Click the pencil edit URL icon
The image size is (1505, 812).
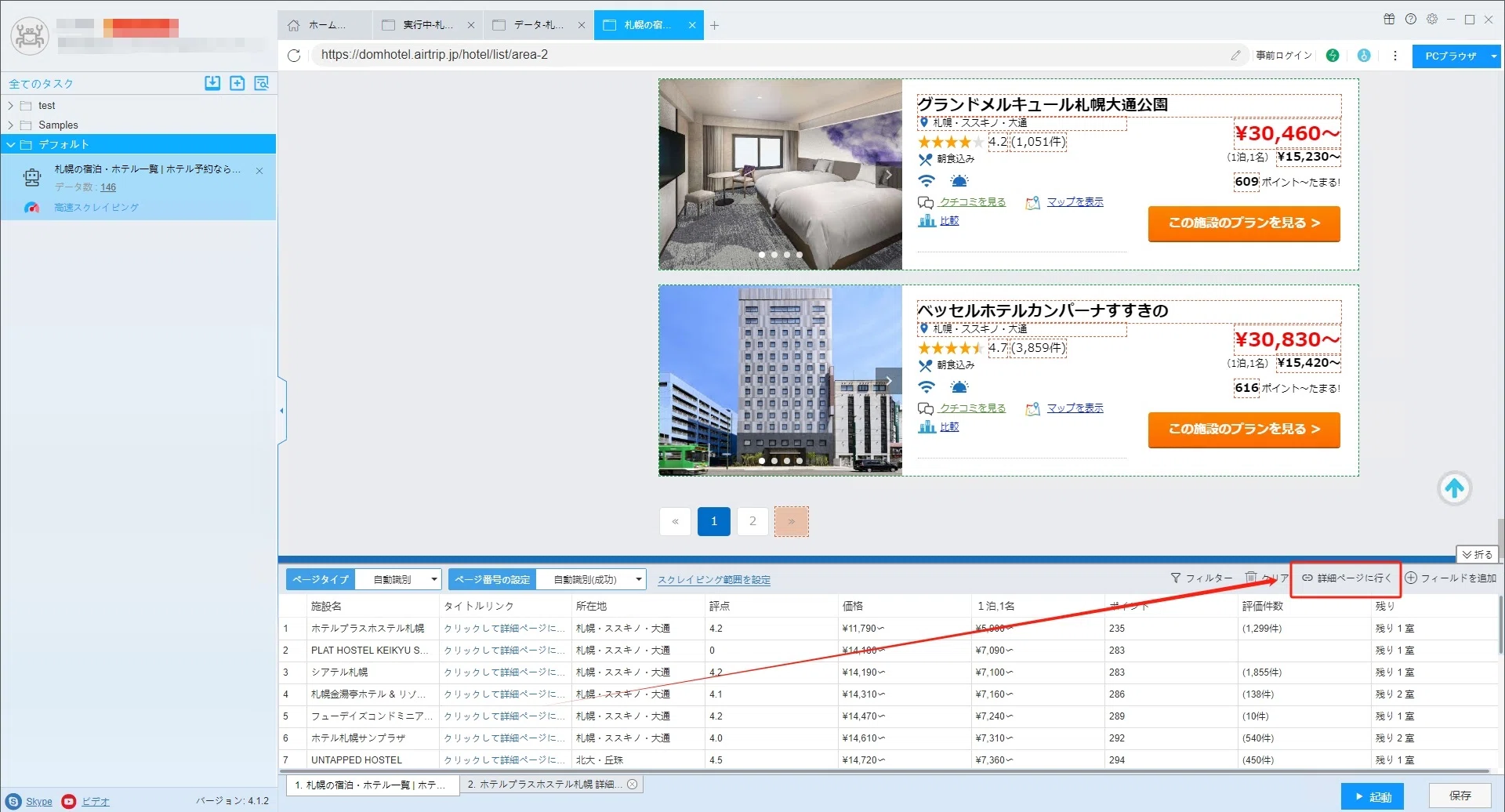tap(1235, 55)
